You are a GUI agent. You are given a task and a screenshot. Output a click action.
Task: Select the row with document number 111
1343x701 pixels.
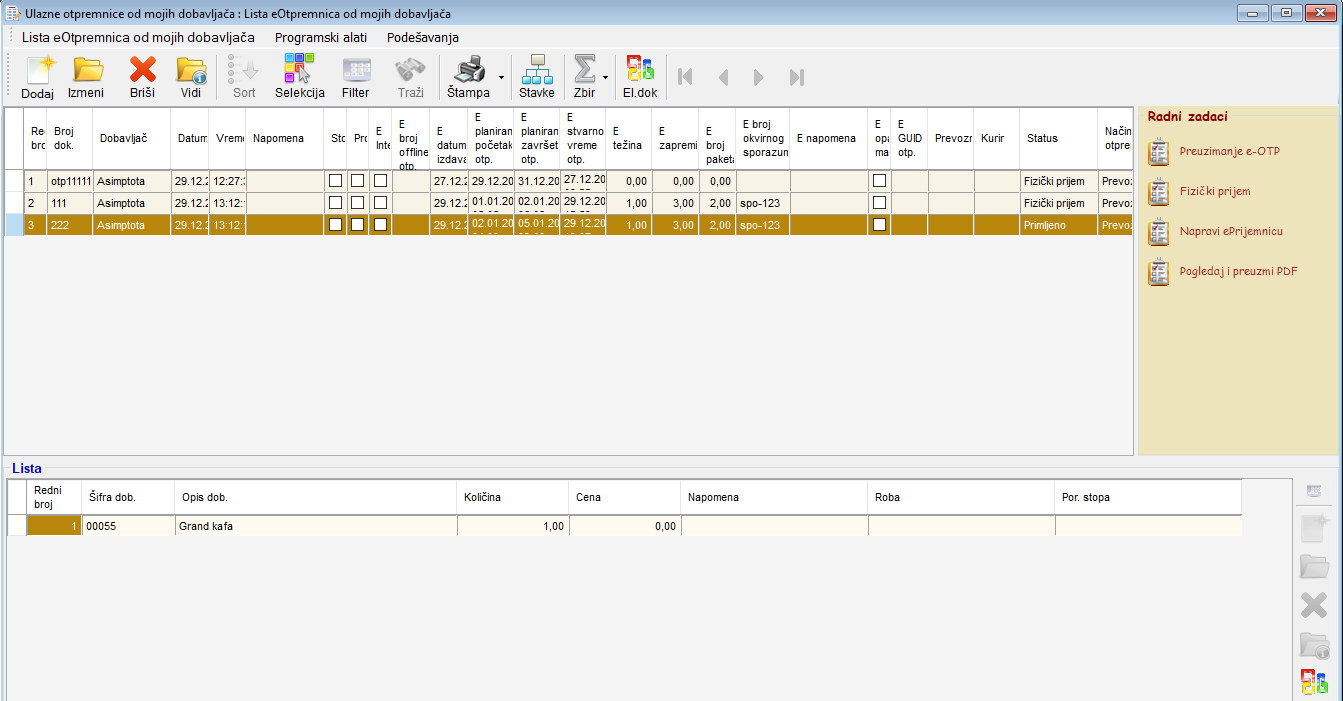(70, 203)
